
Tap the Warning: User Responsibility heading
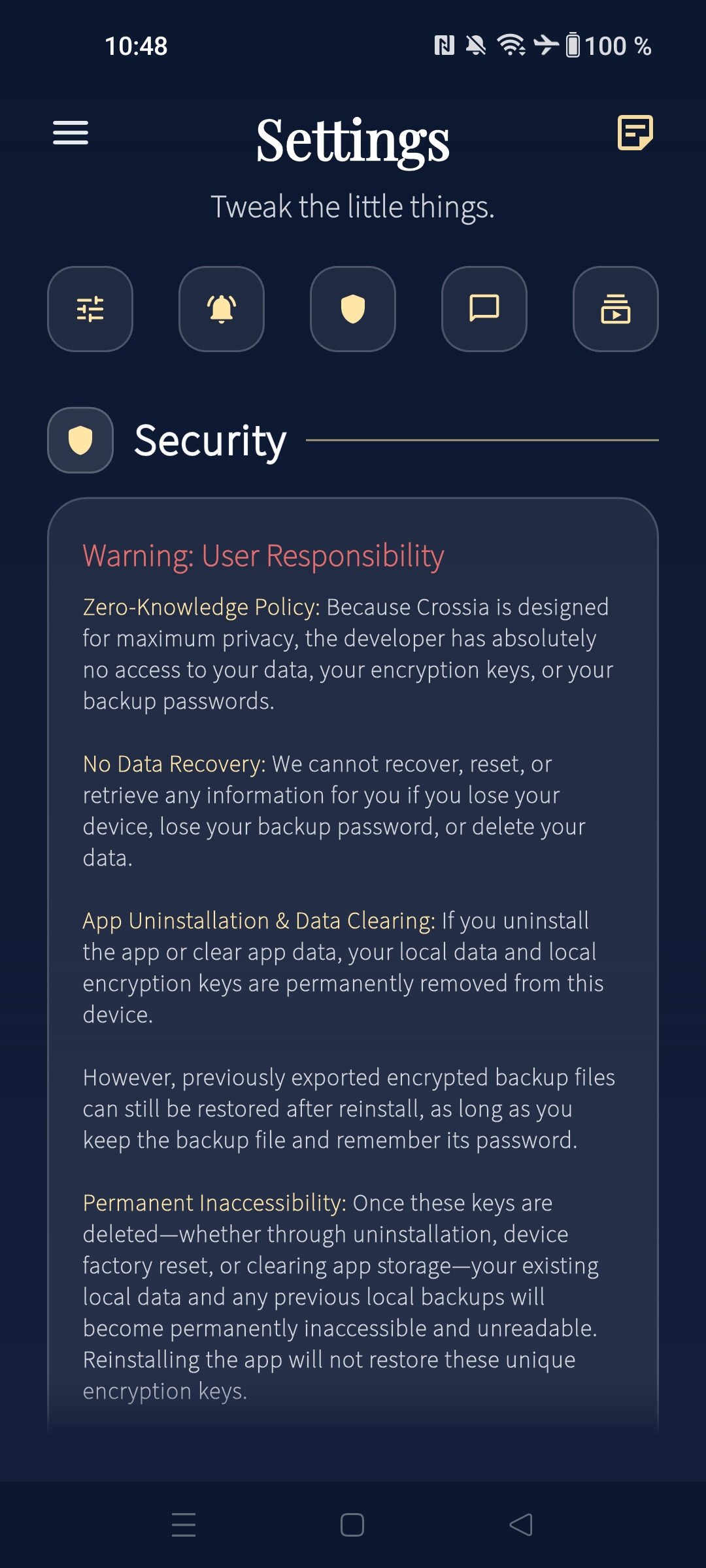click(x=263, y=556)
